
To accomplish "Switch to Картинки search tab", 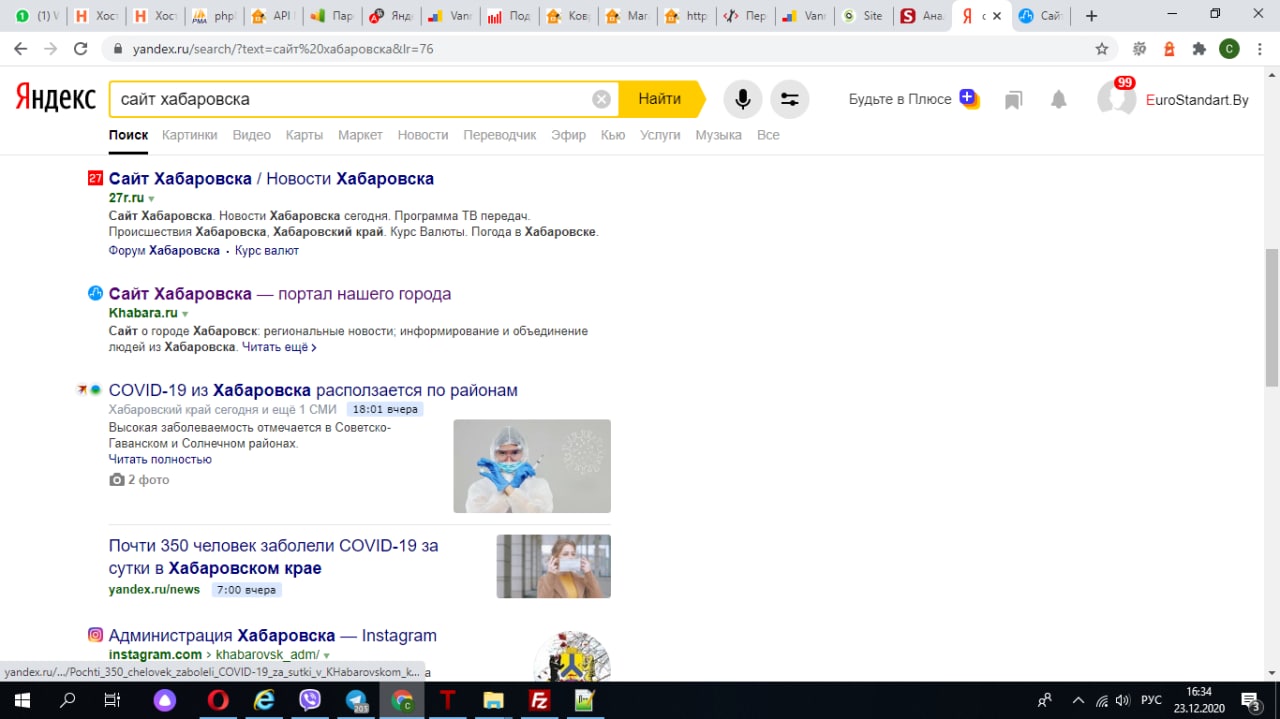I will (189, 134).
